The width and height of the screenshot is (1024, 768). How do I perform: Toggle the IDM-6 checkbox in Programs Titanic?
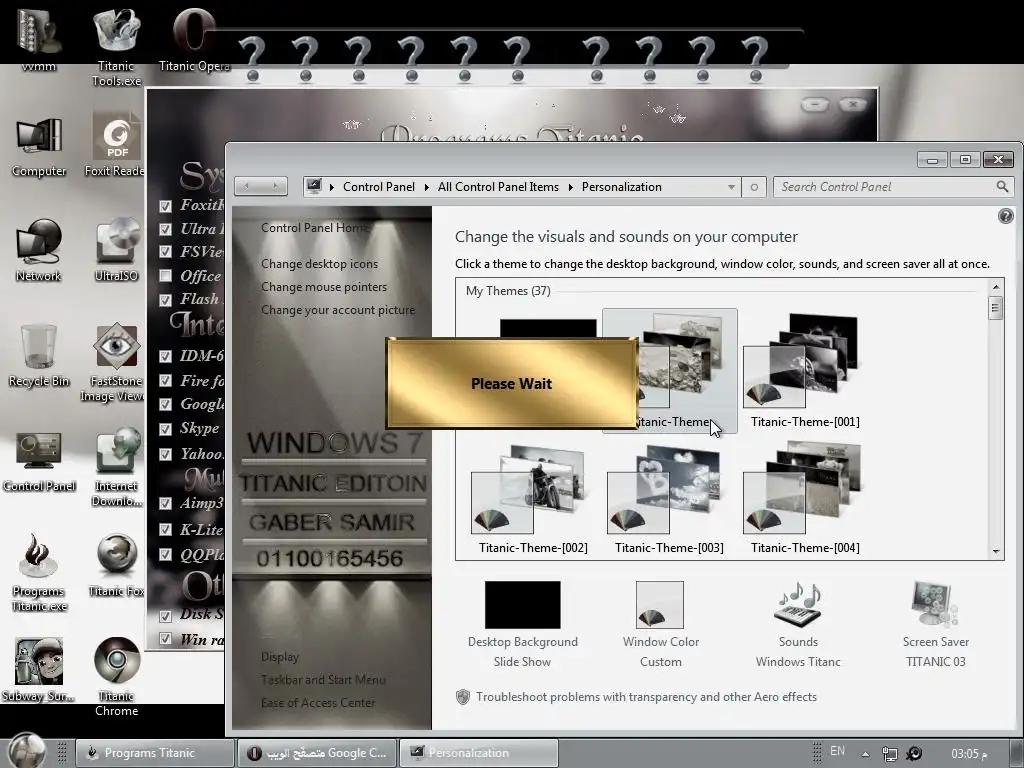click(x=165, y=356)
